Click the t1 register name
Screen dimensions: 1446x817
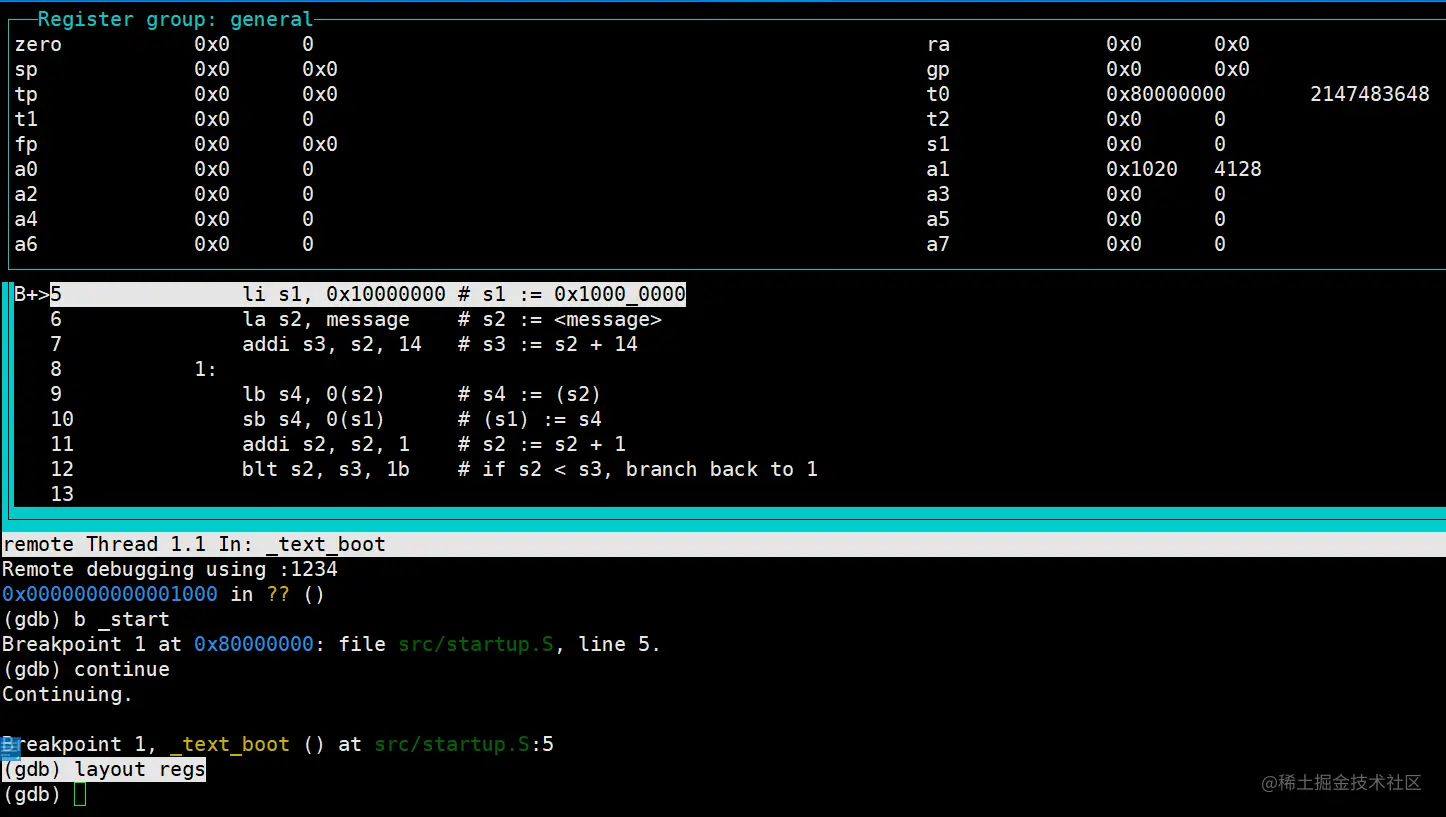pos(26,119)
